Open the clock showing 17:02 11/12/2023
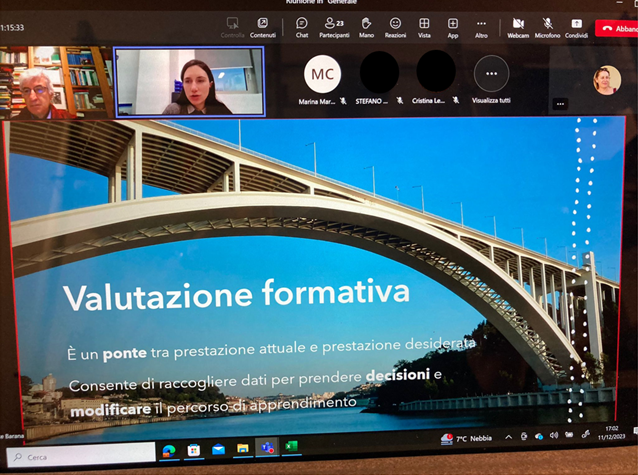The image size is (638, 475). [x=612, y=433]
